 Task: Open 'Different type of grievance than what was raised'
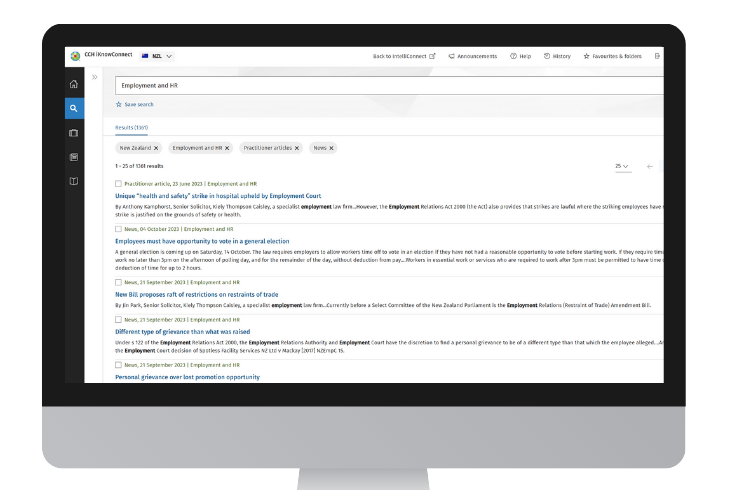point(182,331)
